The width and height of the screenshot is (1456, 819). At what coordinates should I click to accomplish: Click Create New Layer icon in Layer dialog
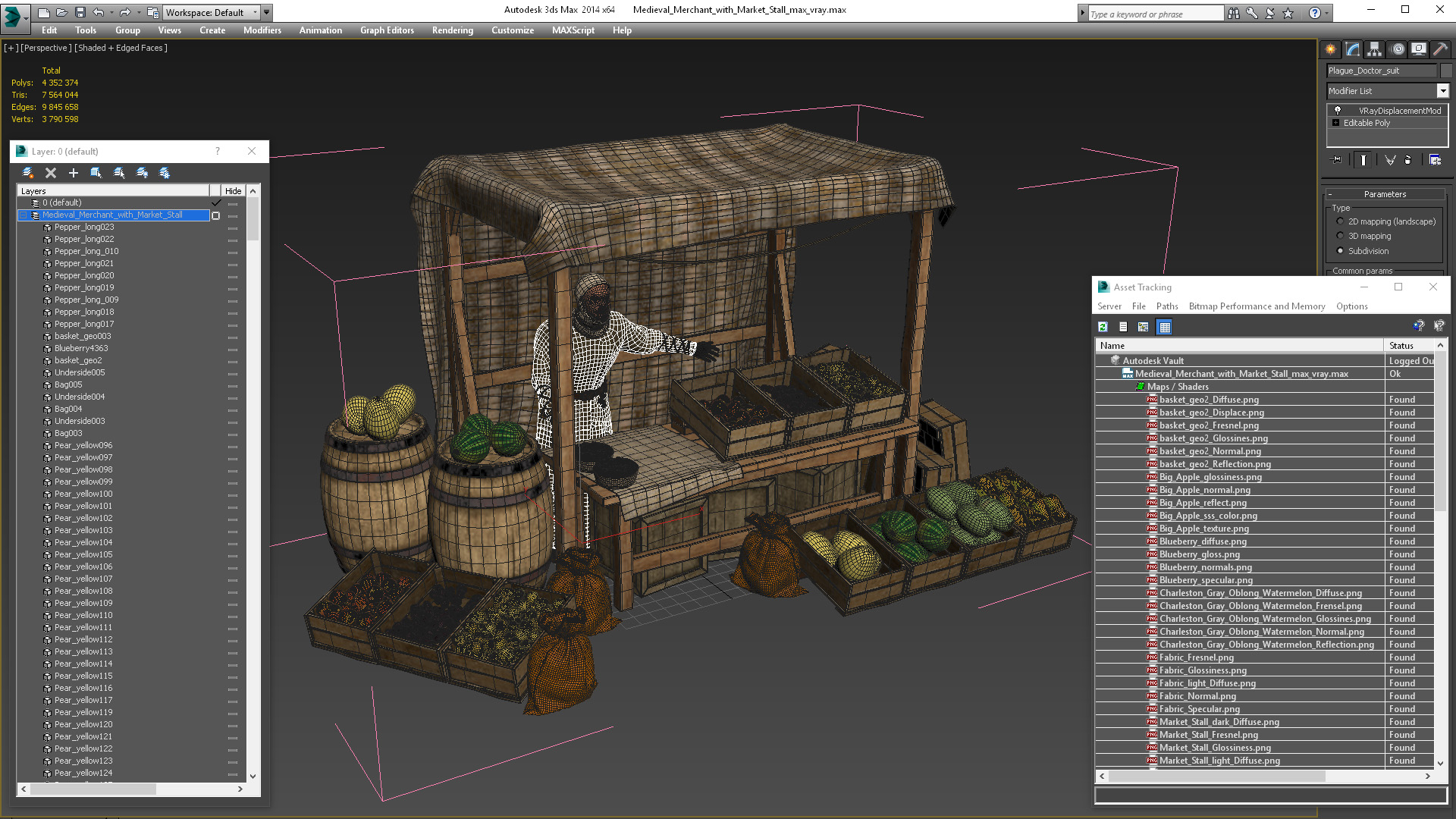[28, 173]
